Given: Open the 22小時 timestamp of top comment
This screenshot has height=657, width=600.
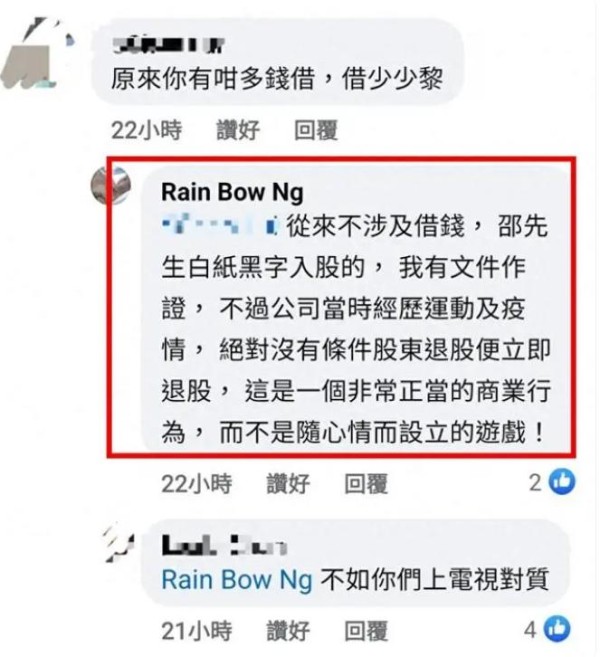Looking at the screenshot, I should (x=147, y=130).
